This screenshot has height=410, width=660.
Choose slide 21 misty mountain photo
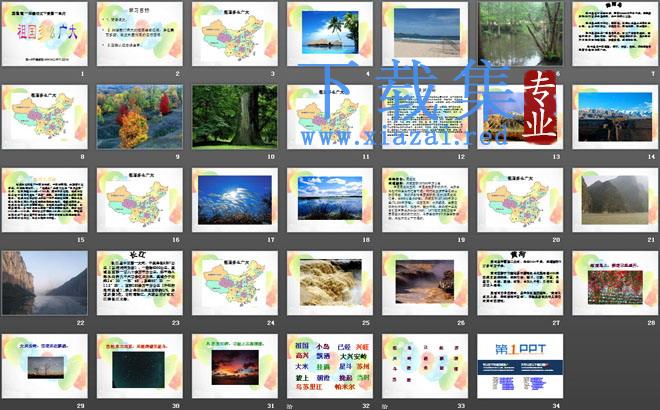(615, 200)
